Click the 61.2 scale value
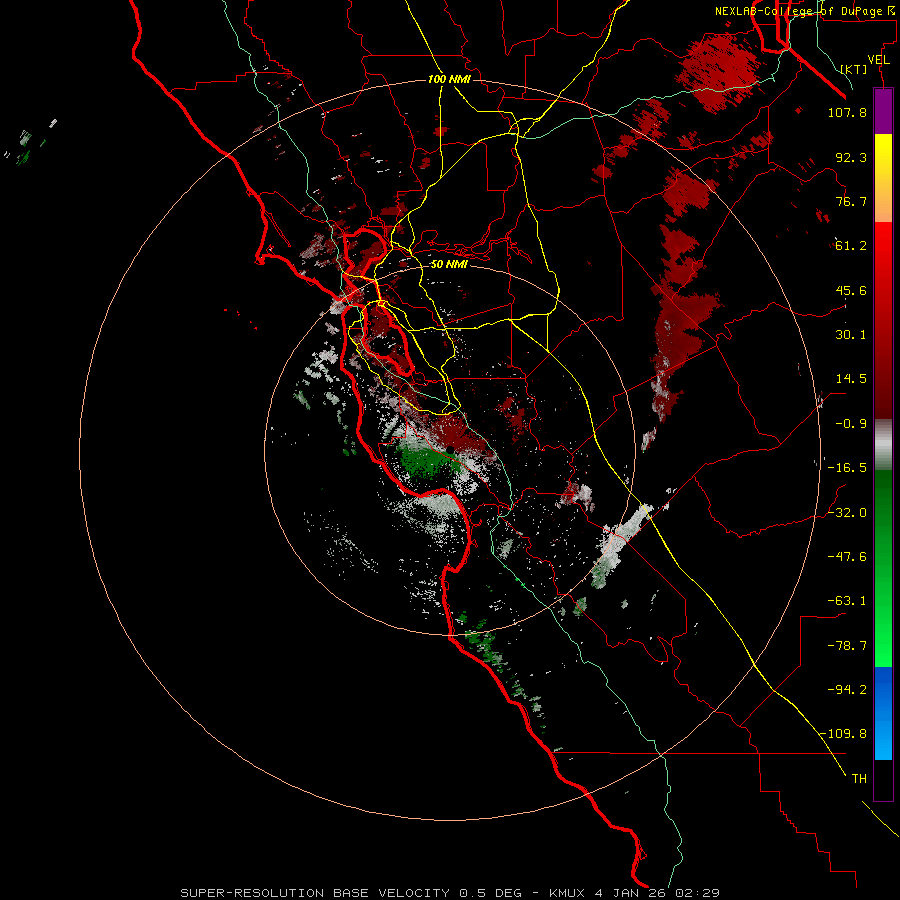This screenshot has height=900, width=900. click(x=851, y=246)
